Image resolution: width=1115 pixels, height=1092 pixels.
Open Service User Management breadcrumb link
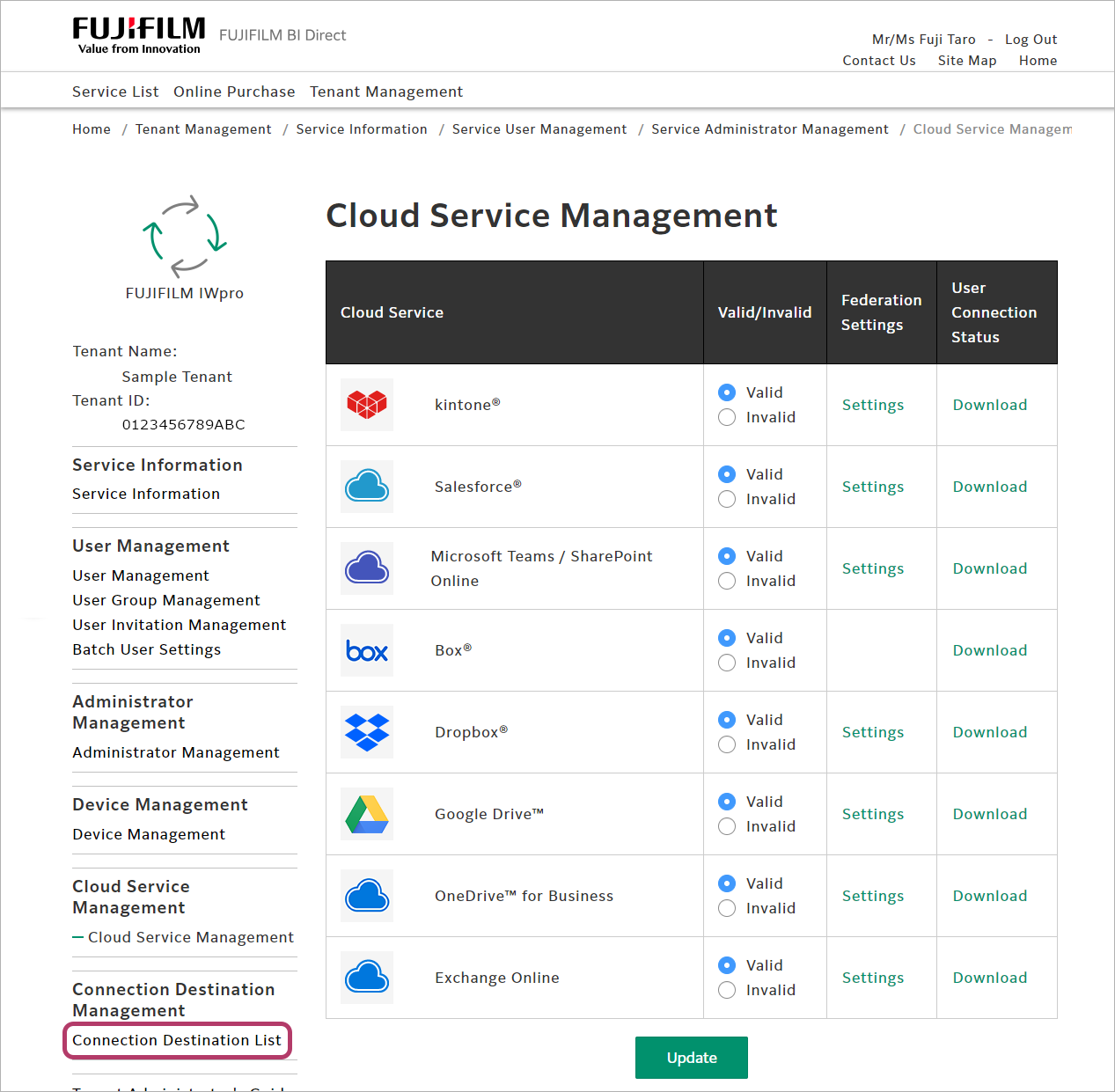click(539, 129)
